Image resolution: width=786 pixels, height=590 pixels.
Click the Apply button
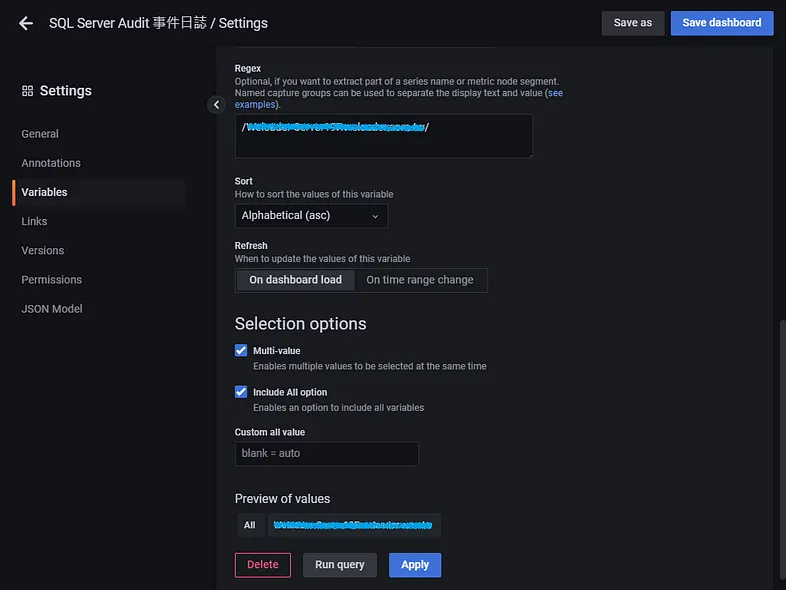415,565
